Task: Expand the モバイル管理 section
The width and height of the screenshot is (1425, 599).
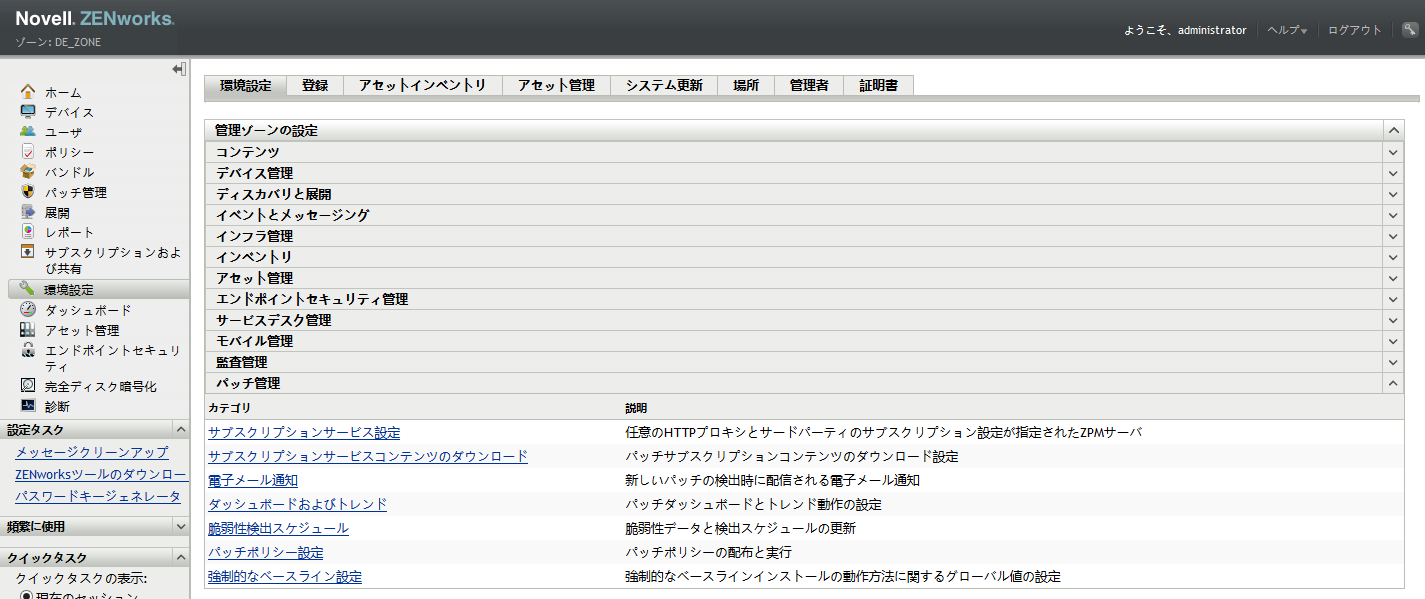Action: click(x=1393, y=341)
